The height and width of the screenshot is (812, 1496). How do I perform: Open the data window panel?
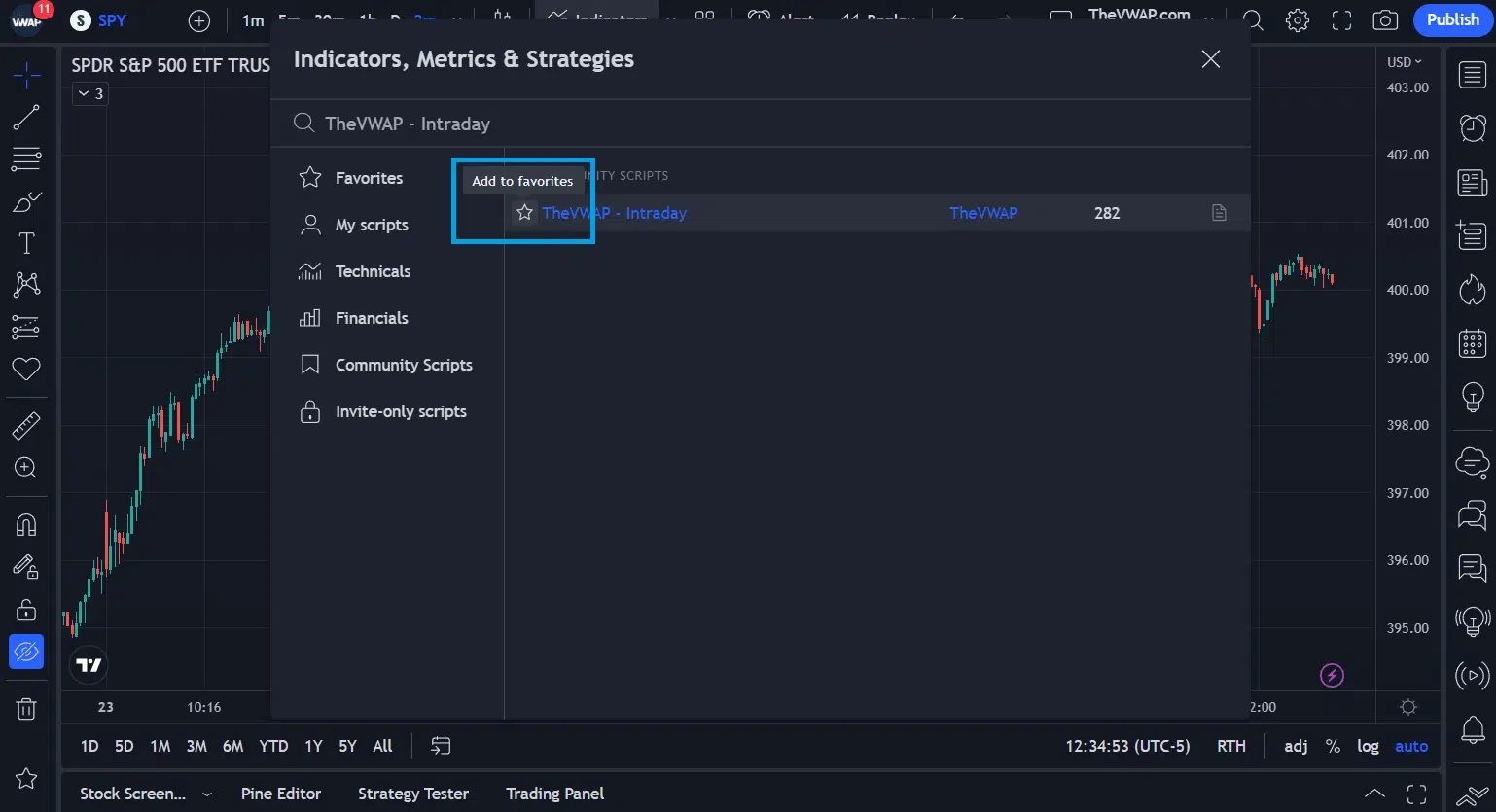[x=1473, y=234]
